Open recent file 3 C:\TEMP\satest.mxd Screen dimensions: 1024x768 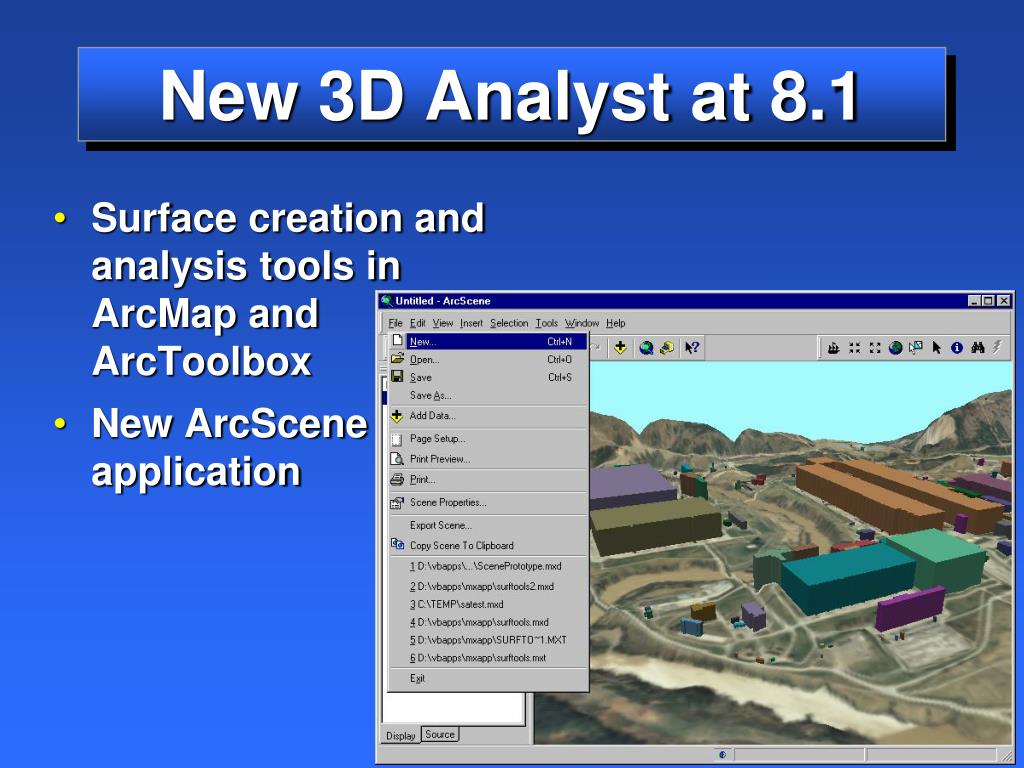(488, 604)
